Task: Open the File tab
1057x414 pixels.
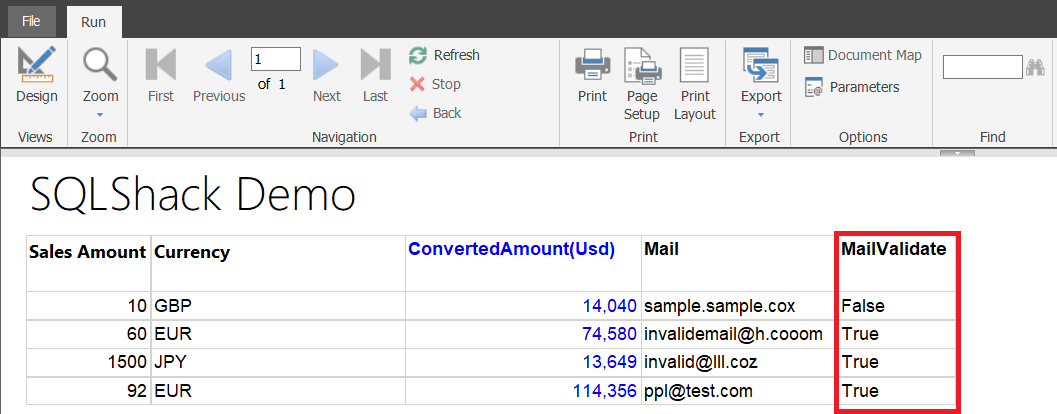Action: tap(31, 19)
